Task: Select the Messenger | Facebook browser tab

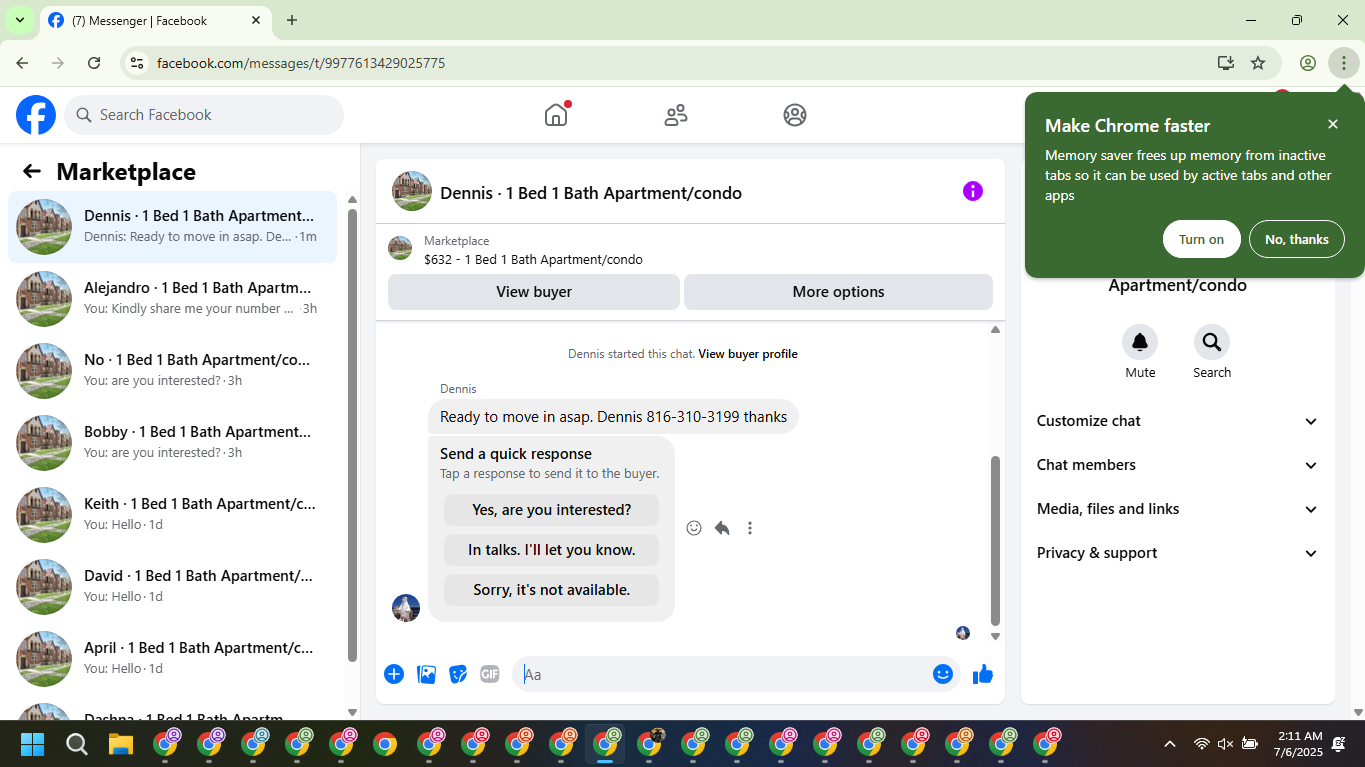Action: coord(155,20)
